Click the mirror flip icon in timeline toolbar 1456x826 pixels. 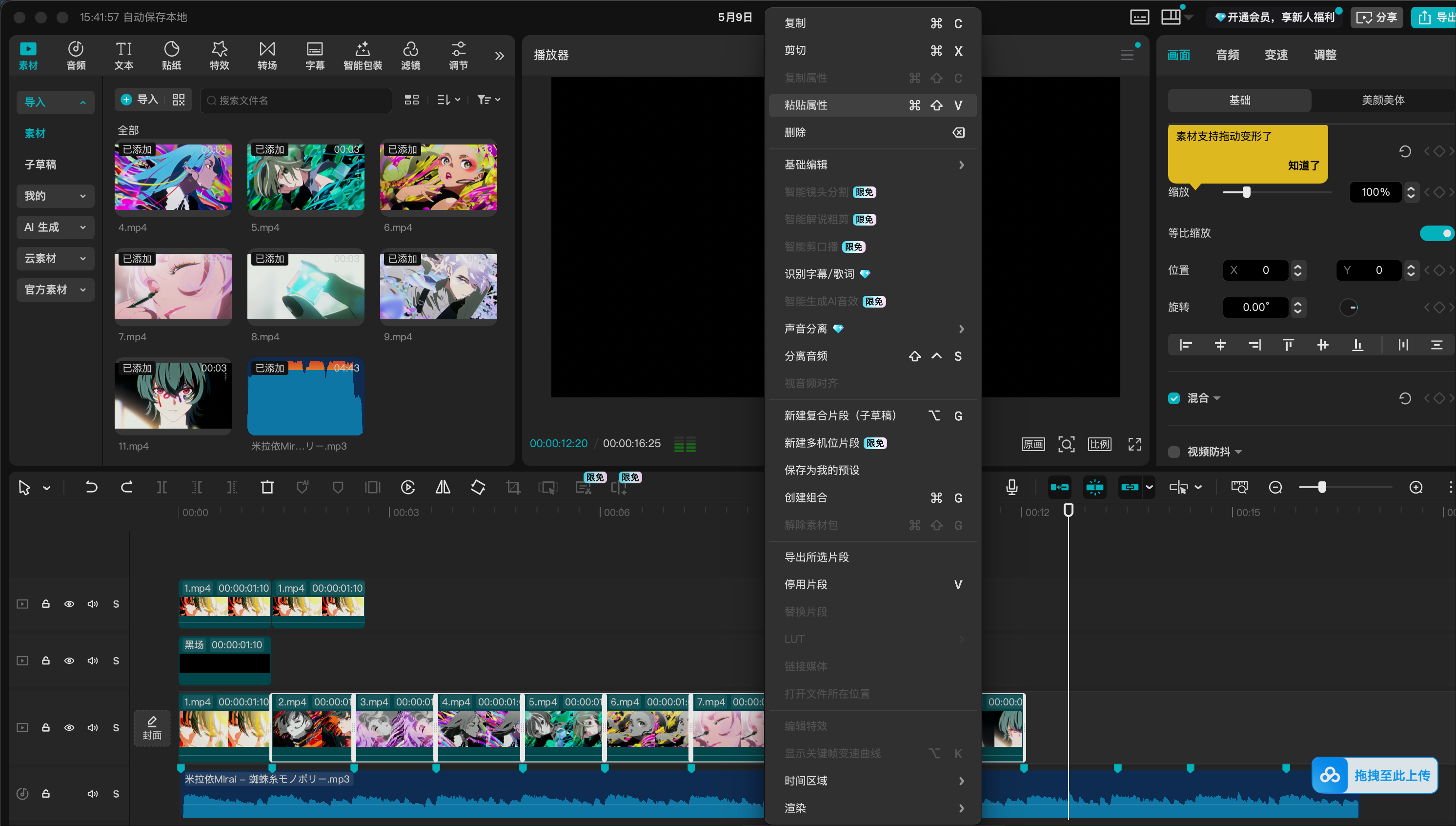443,487
